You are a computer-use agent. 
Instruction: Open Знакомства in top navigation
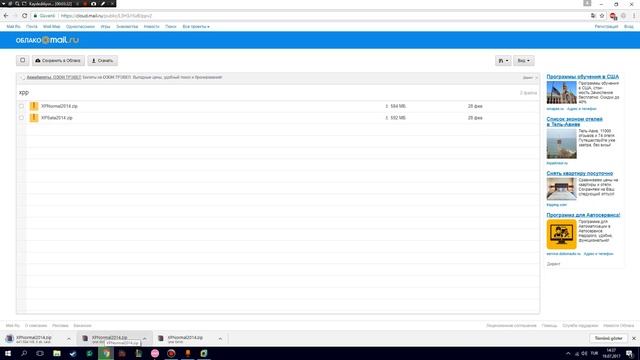coord(127,27)
